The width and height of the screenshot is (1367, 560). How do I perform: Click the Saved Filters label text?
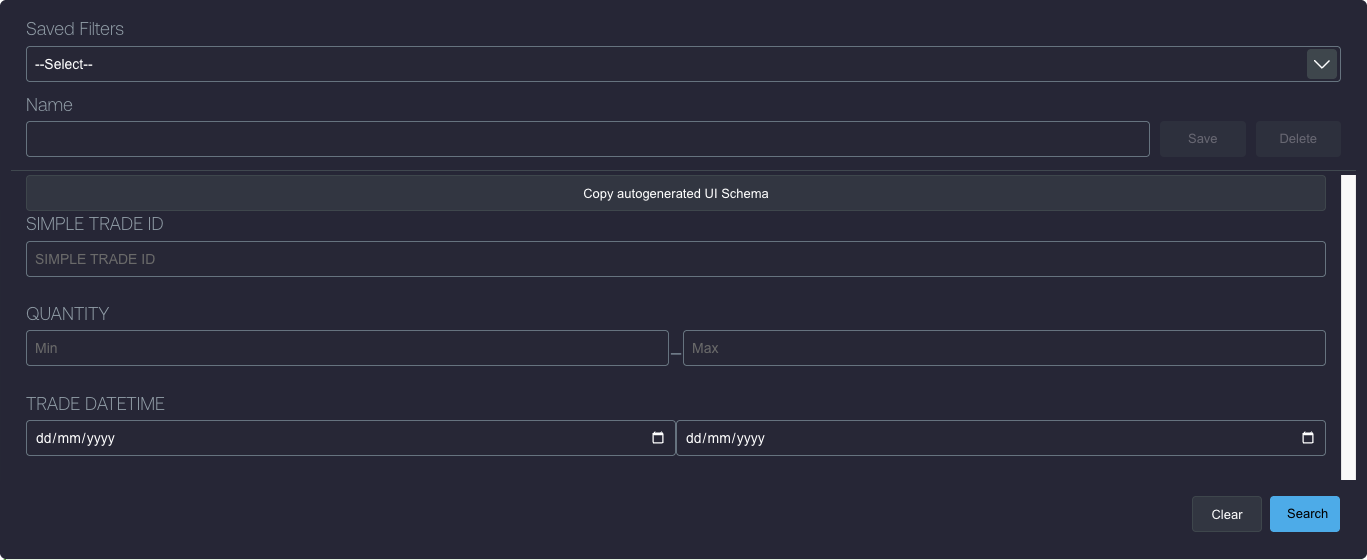[x=75, y=29]
